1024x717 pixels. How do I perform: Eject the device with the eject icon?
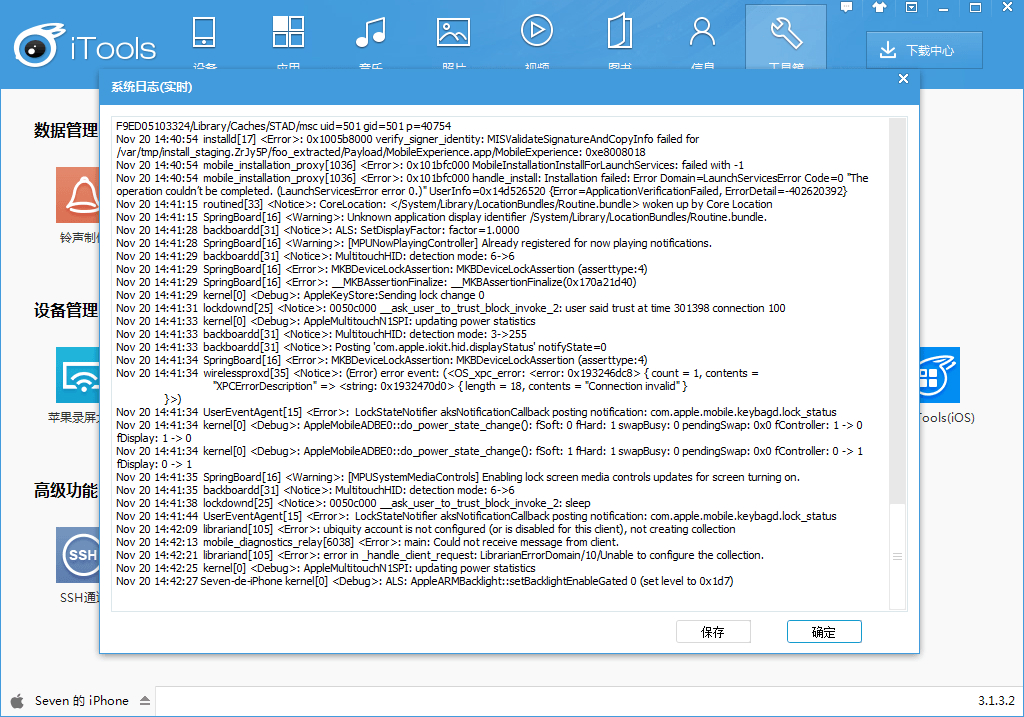point(145,701)
